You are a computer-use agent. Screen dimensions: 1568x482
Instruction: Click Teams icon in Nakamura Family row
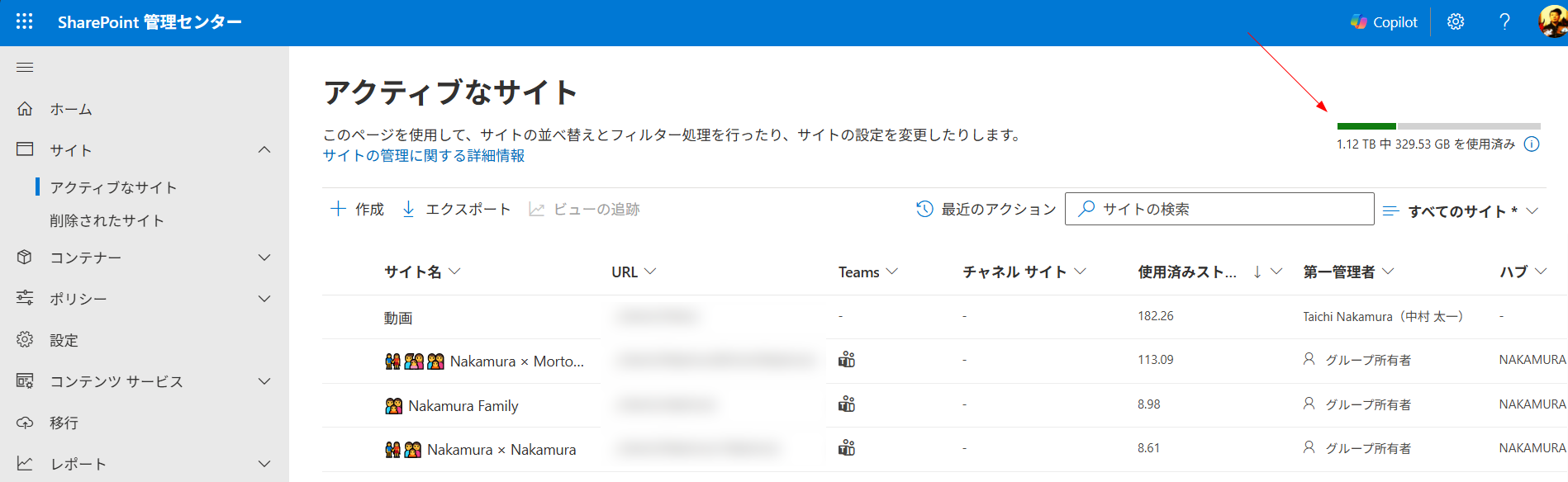[x=847, y=404]
